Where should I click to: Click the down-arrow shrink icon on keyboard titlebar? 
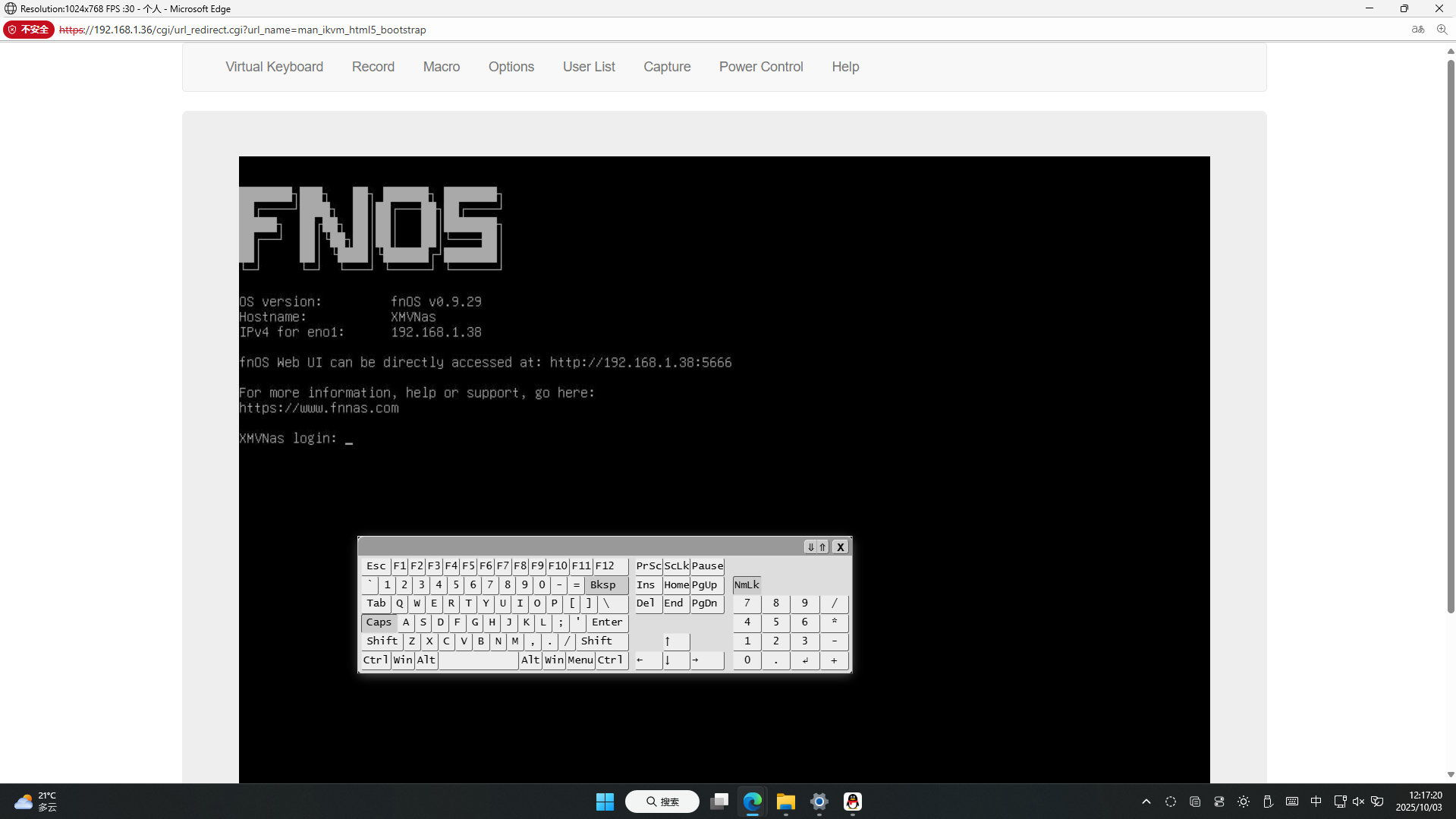click(810, 547)
